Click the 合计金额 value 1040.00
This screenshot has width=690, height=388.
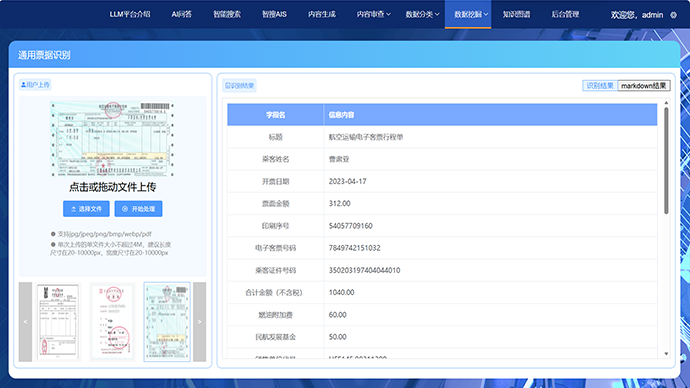click(341, 293)
